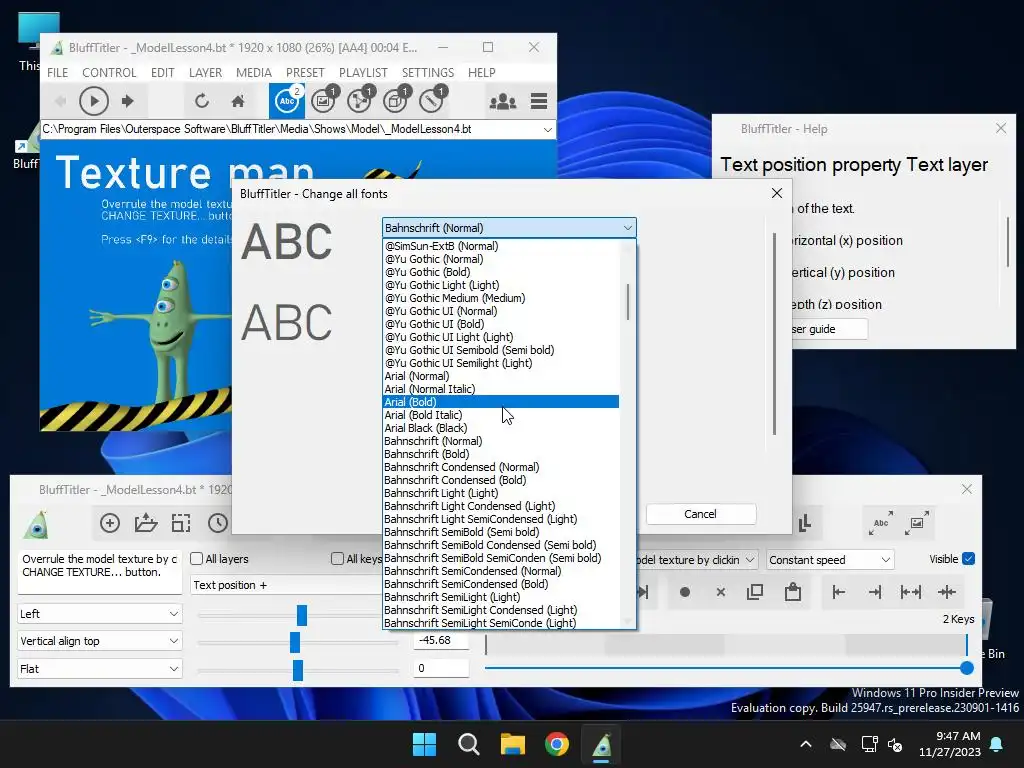This screenshot has width=1024, height=768.
Task: Click the jump to last key icon
Action: (x=874, y=592)
